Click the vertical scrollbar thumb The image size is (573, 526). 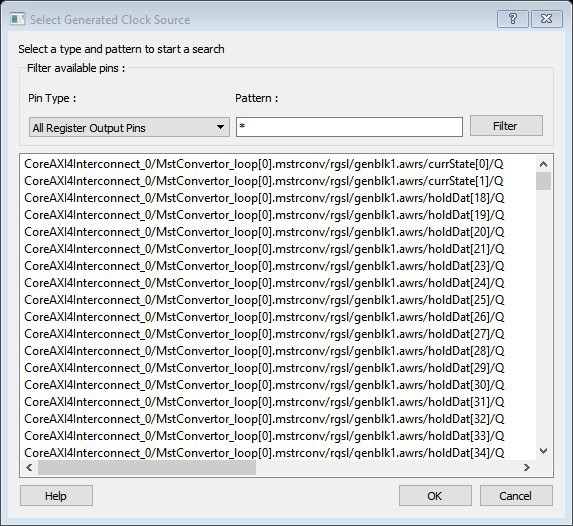543,181
